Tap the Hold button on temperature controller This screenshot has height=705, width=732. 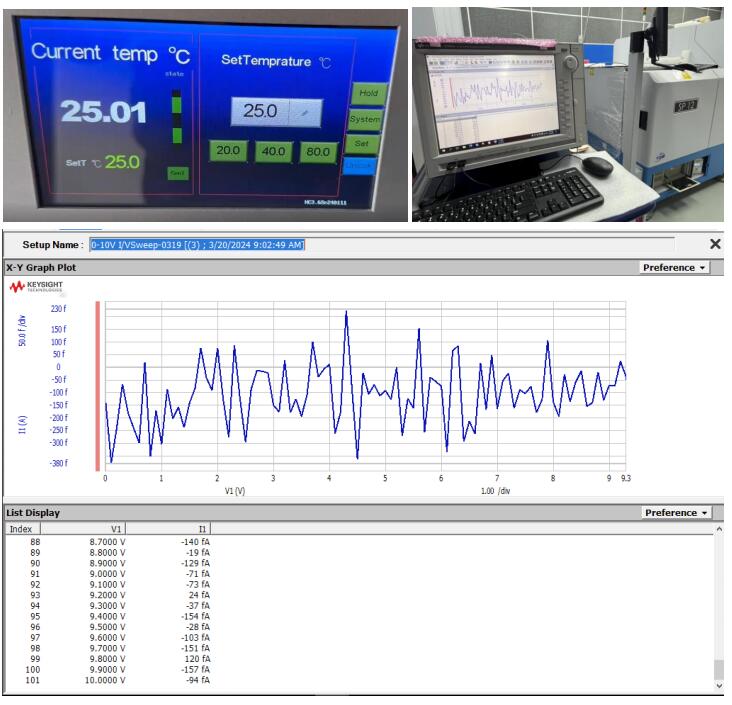pos(369,93)
